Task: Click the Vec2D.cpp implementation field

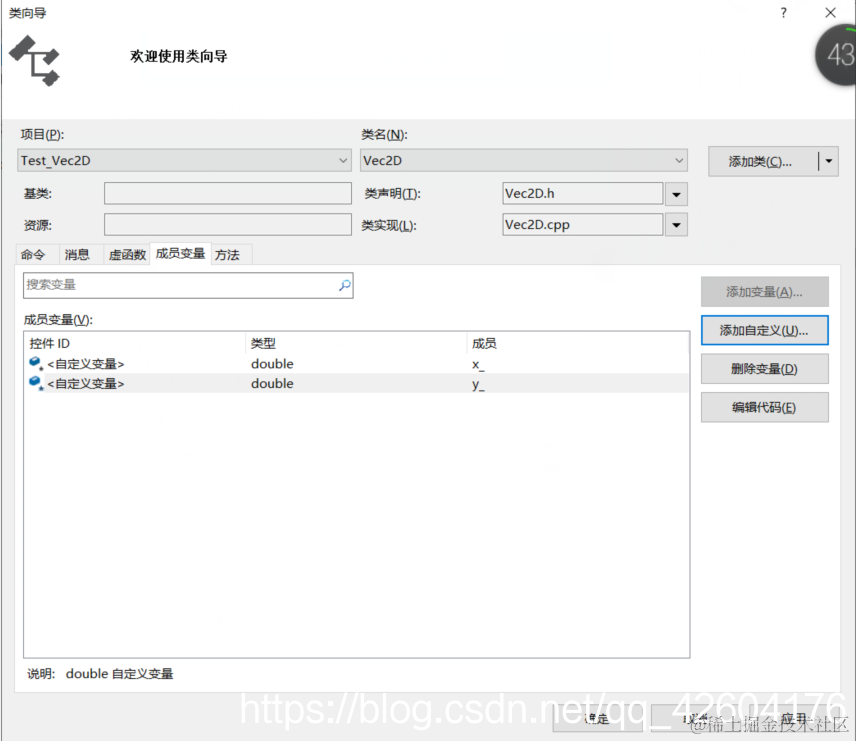Action: pyautogui.click(x=582, y=224)
